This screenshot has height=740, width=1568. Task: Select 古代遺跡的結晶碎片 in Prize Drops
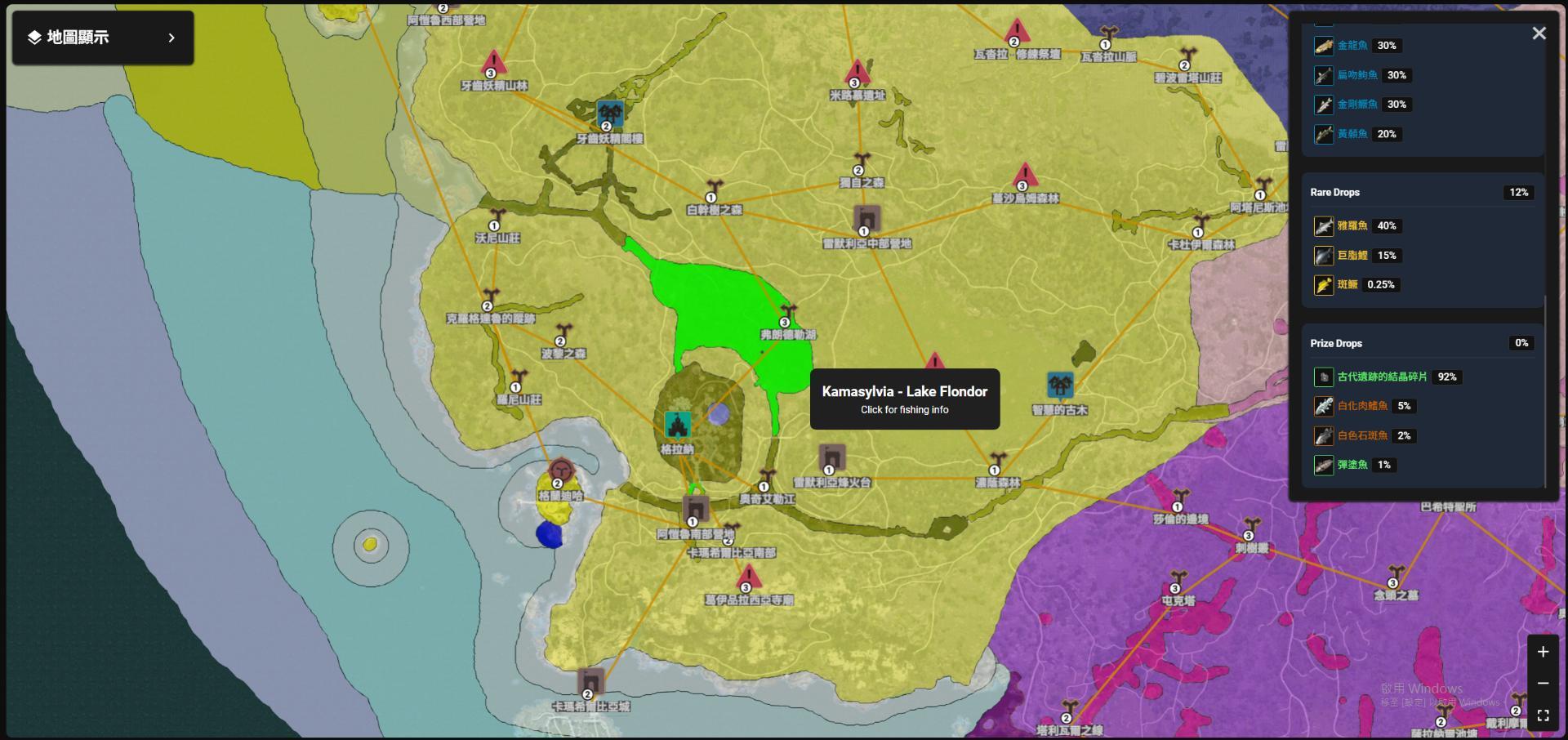point(1382,377)
